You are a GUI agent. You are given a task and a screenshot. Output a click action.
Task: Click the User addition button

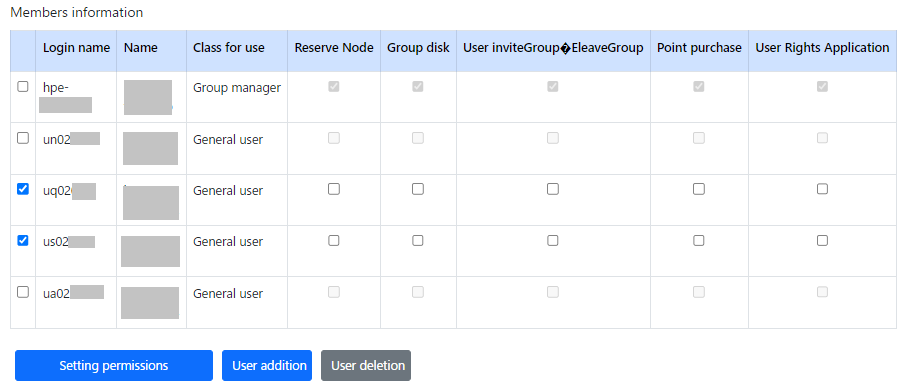[267, 366]
